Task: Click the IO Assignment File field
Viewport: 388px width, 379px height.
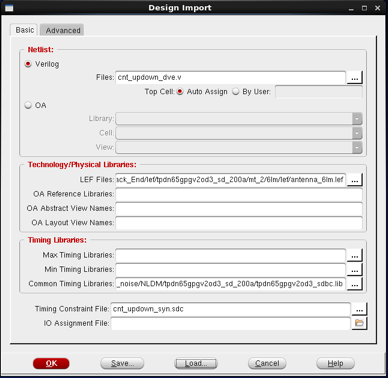Action: pyautogui.click(x=231, y=323)
